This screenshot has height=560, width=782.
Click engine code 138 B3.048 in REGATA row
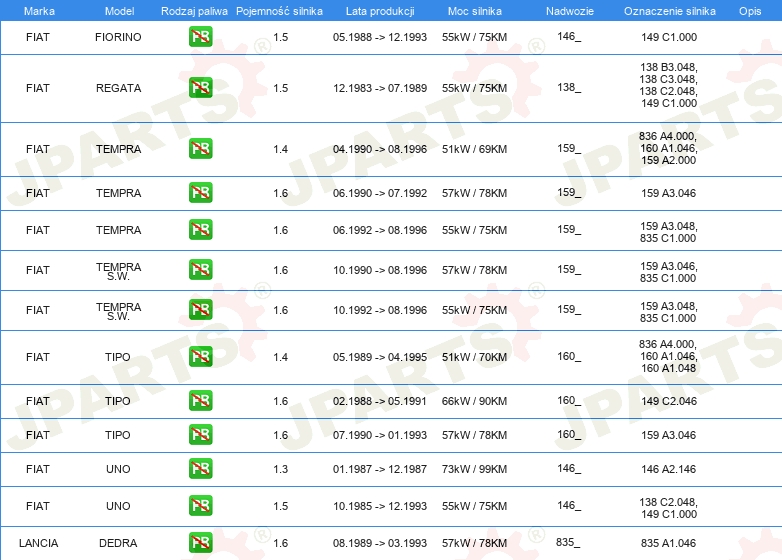point(669,67)
